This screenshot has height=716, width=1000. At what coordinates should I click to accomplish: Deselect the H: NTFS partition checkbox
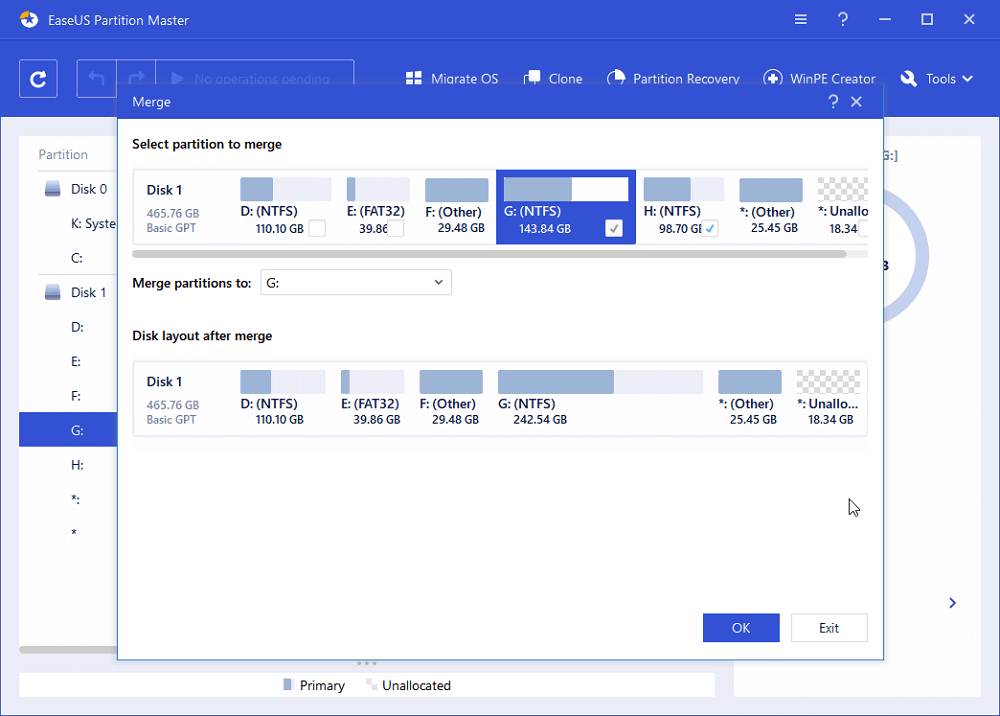pyautogui.click(x=710, y=228)
